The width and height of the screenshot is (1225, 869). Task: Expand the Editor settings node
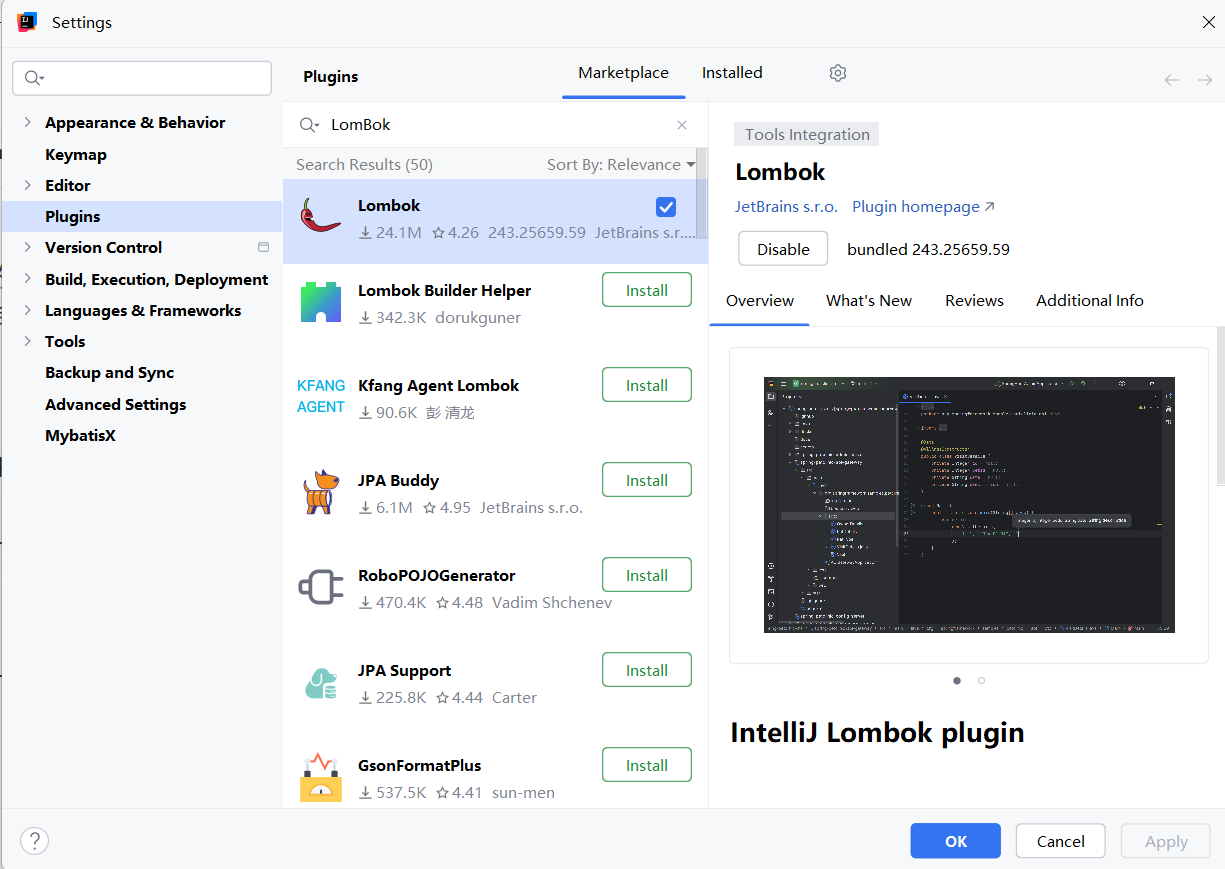27,185
